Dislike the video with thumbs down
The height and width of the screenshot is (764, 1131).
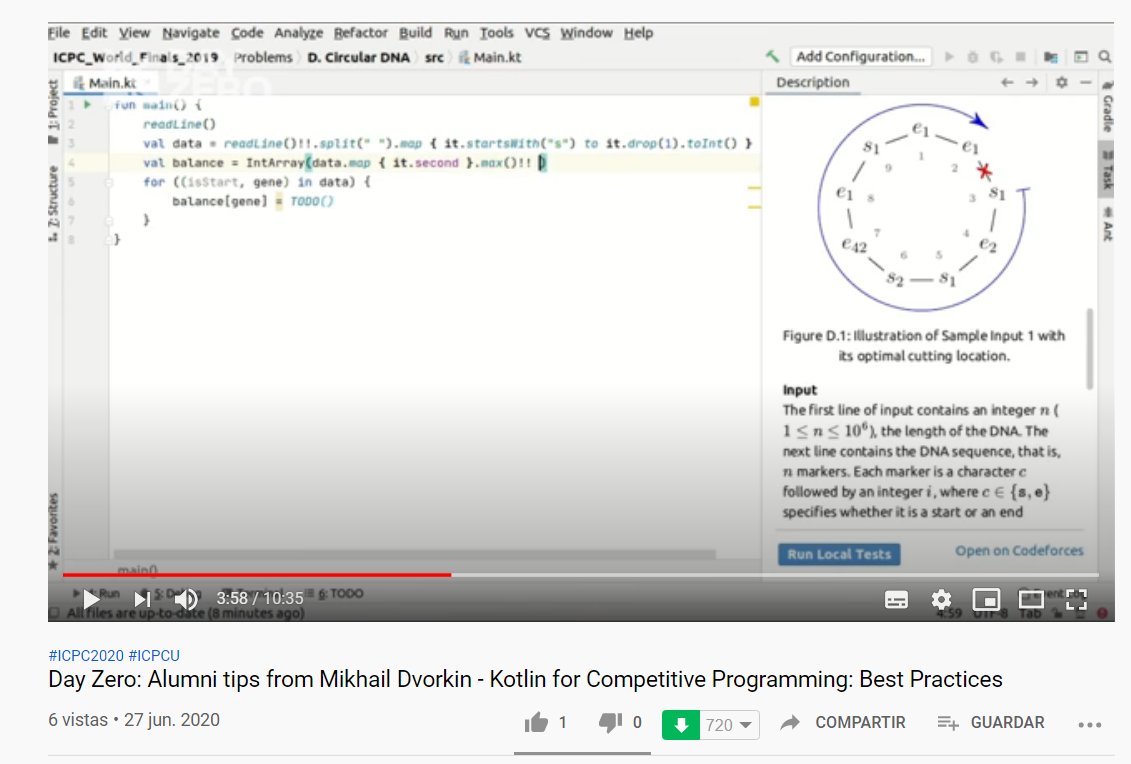point(610,722)
